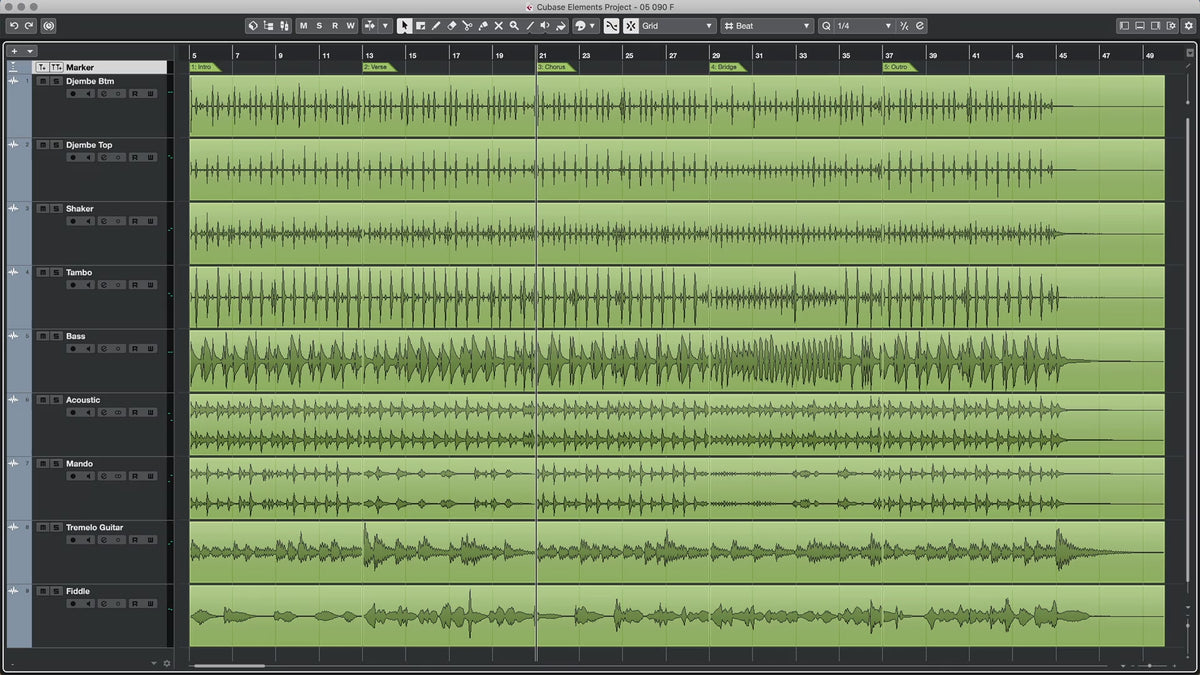This screenshot has width=1200, height=675.
Task: Select the Draw pencil tool
Action: point(436,26)
